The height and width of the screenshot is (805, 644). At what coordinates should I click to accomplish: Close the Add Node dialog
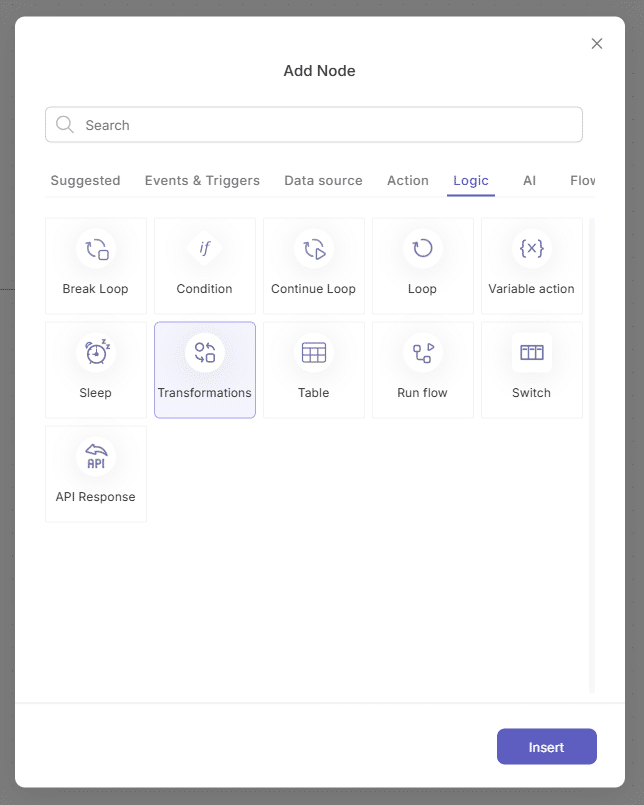(597, 44)
